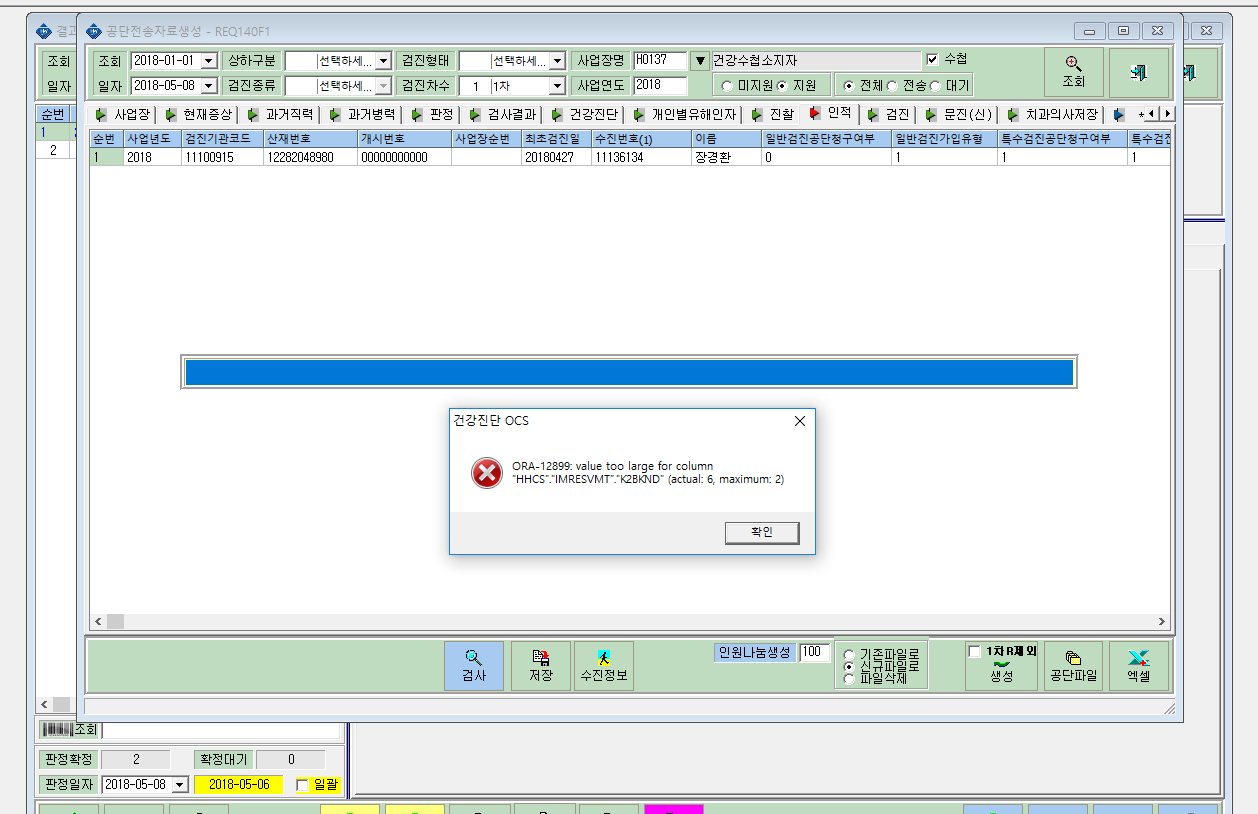Expand the 상하구분 dropdown

coord(383,61)
